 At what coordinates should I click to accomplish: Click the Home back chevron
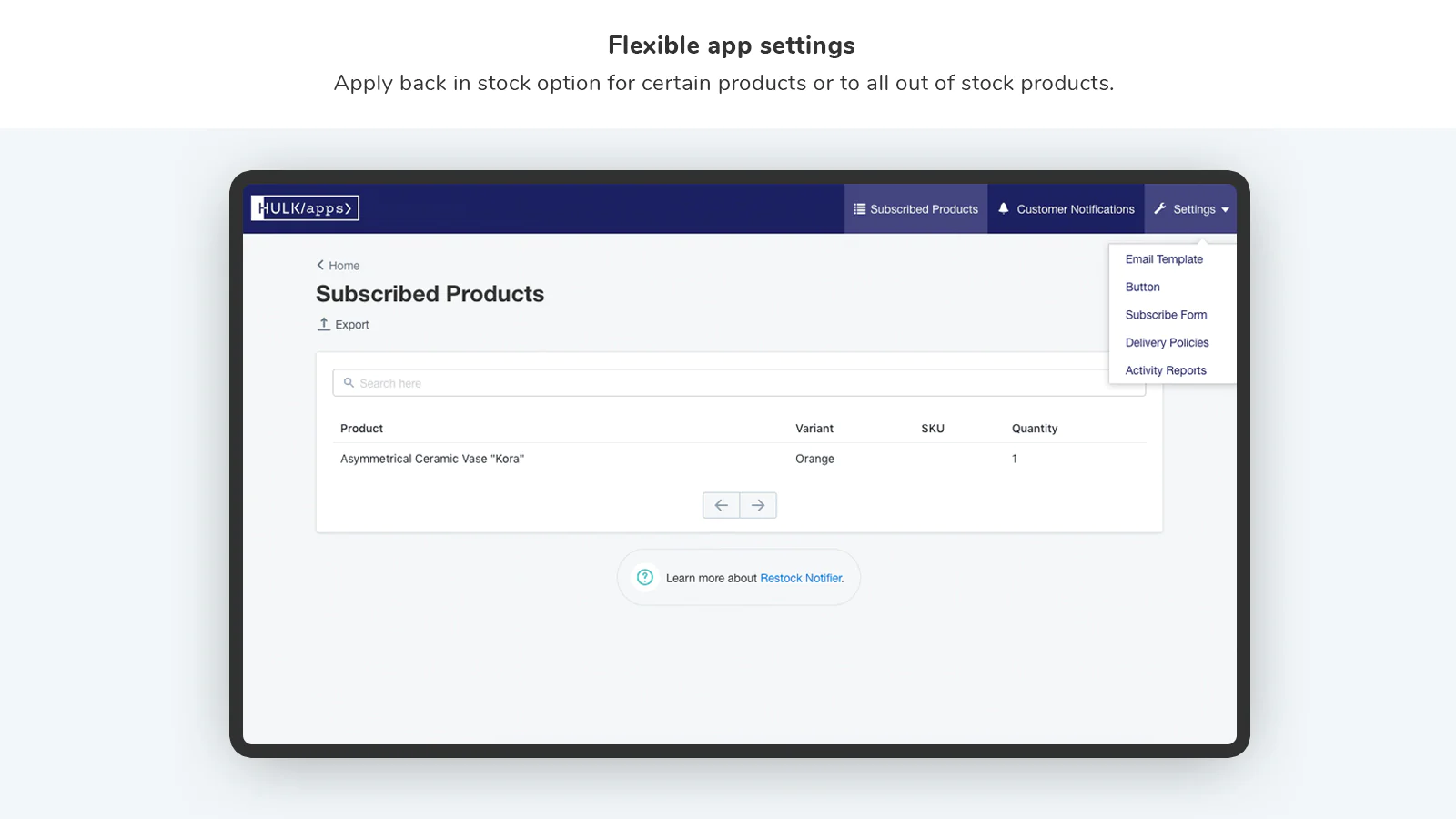[x=320, y=265]
